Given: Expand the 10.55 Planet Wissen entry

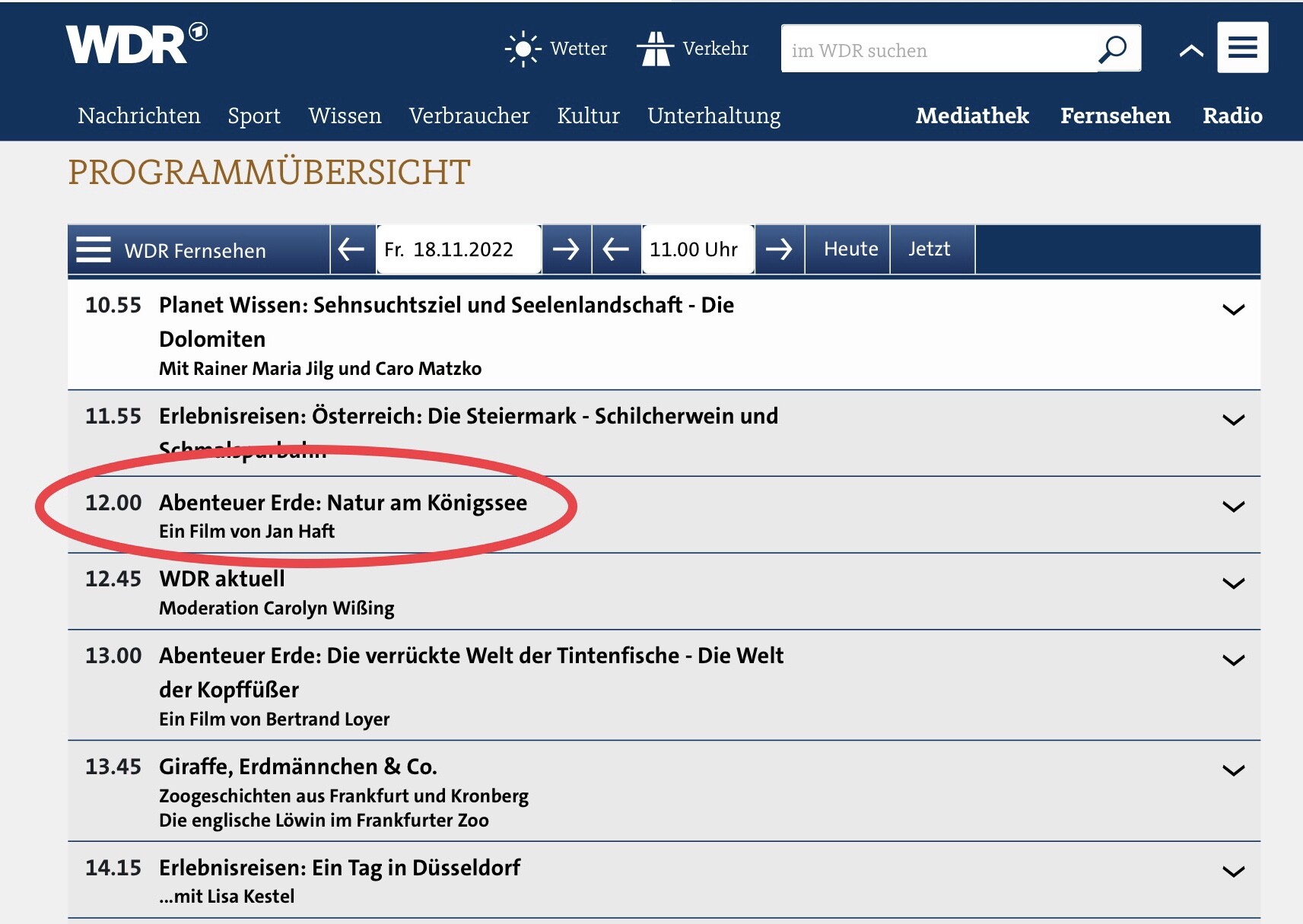Looking at the screenshot, I should tap(1233, 309).
